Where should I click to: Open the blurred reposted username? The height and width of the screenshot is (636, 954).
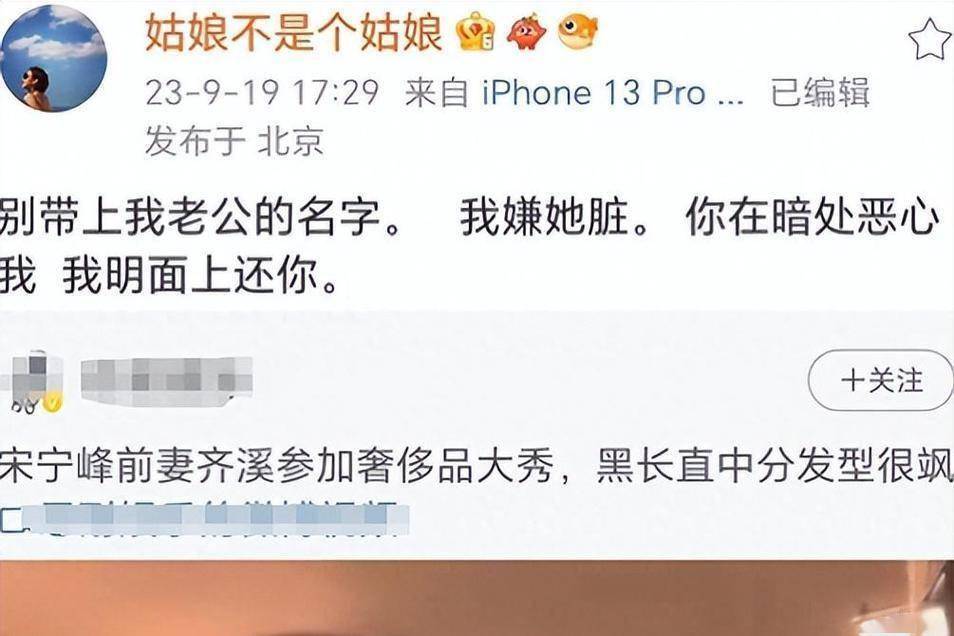pyautogui.click(x=167, y=382)
